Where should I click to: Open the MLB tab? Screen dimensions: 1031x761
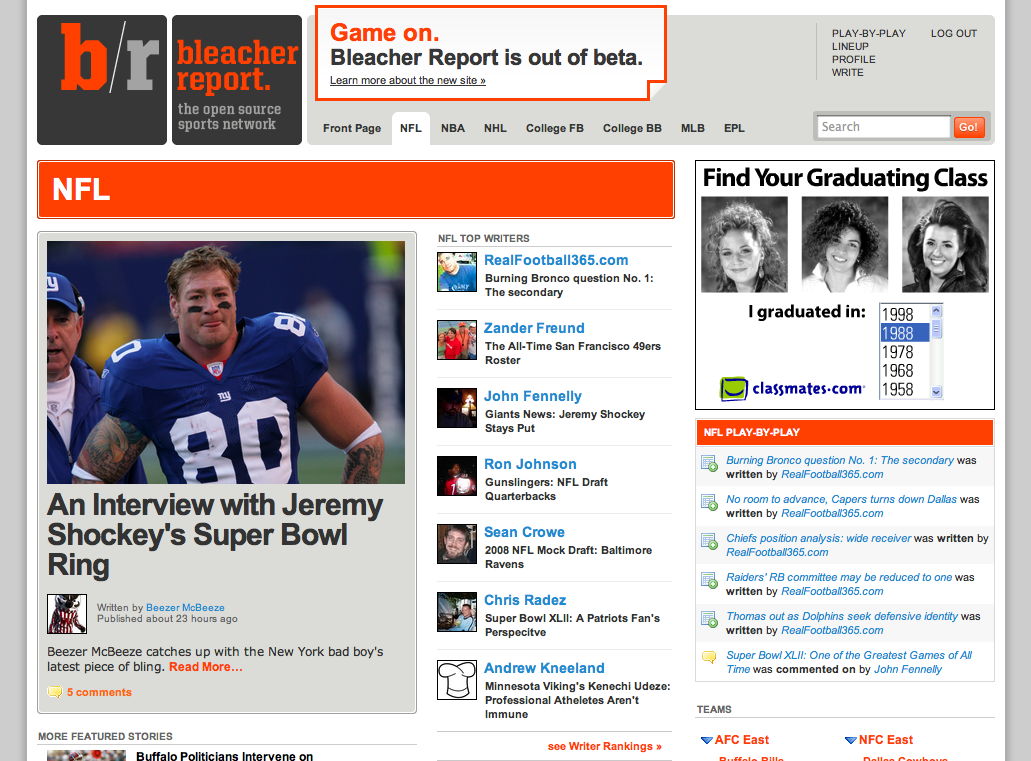click(x=692, y=128)
